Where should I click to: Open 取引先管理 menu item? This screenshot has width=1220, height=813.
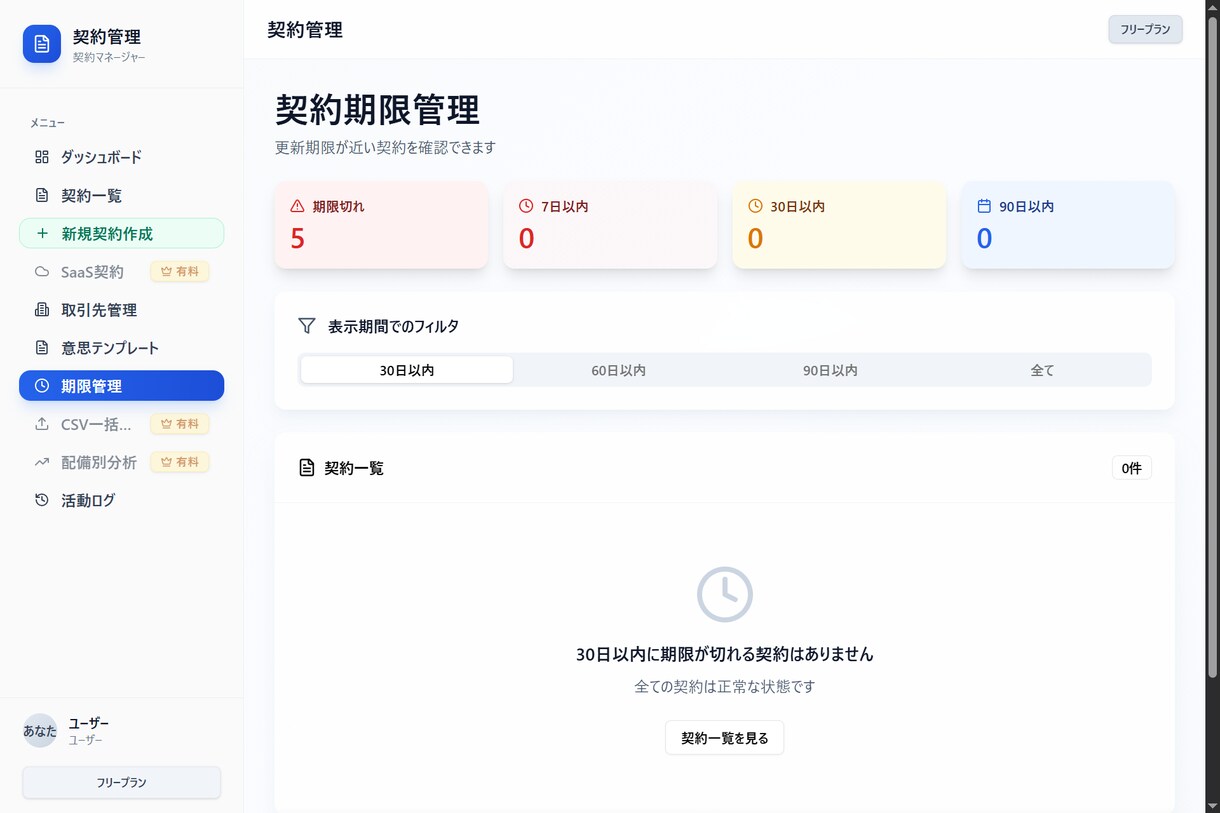[x=121, y=310]
